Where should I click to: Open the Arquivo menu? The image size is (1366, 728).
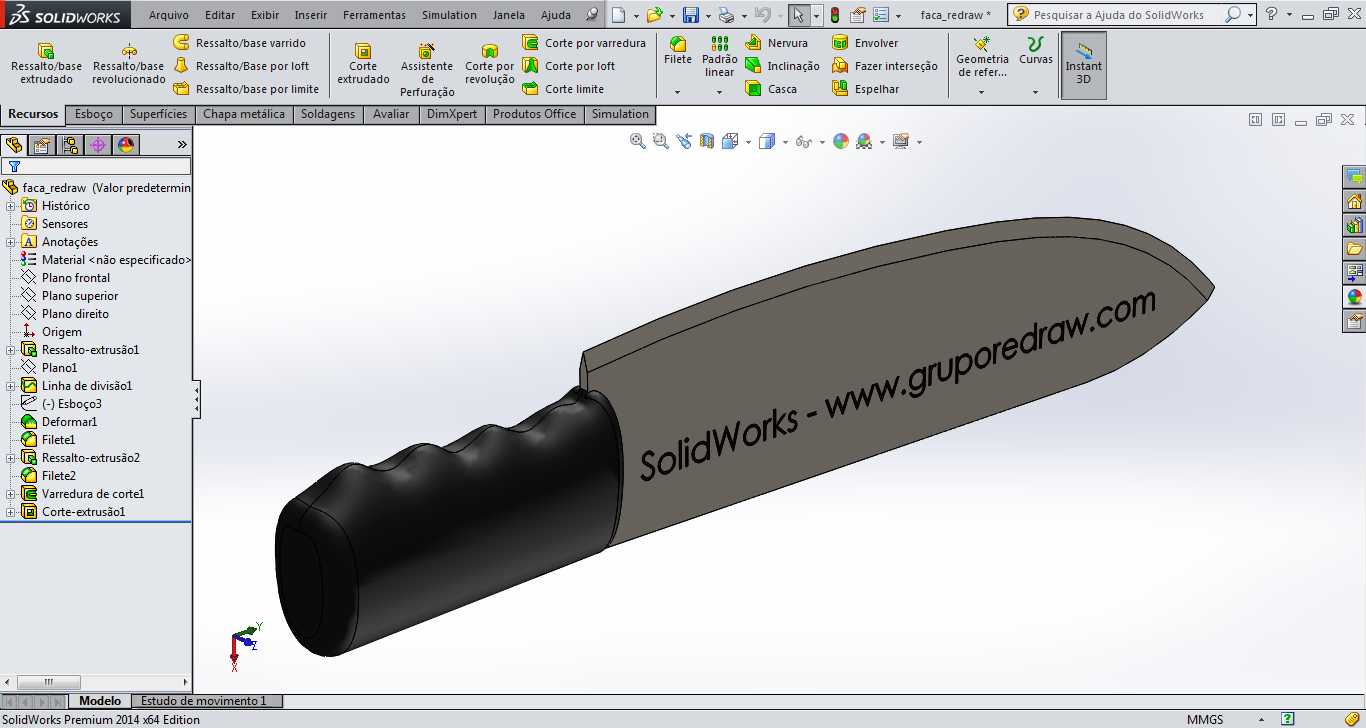coord(169,15)
